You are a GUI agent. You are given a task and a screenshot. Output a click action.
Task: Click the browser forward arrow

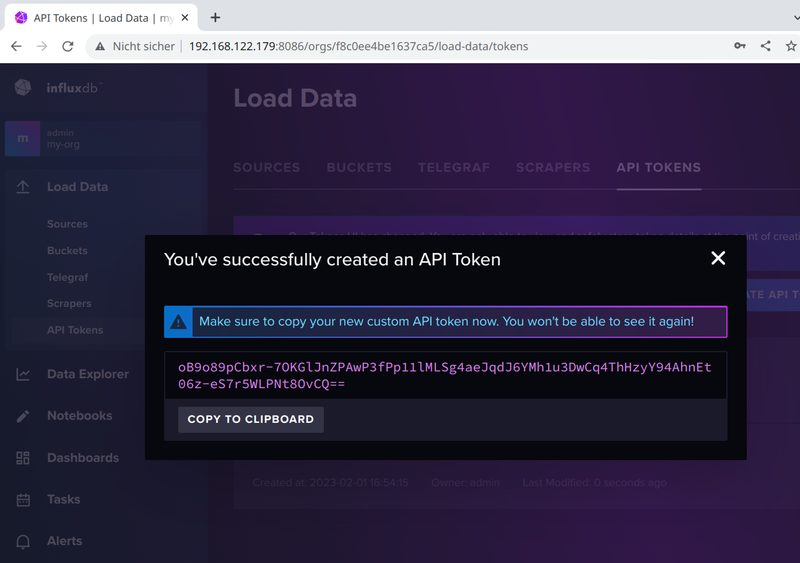[42, 46]
